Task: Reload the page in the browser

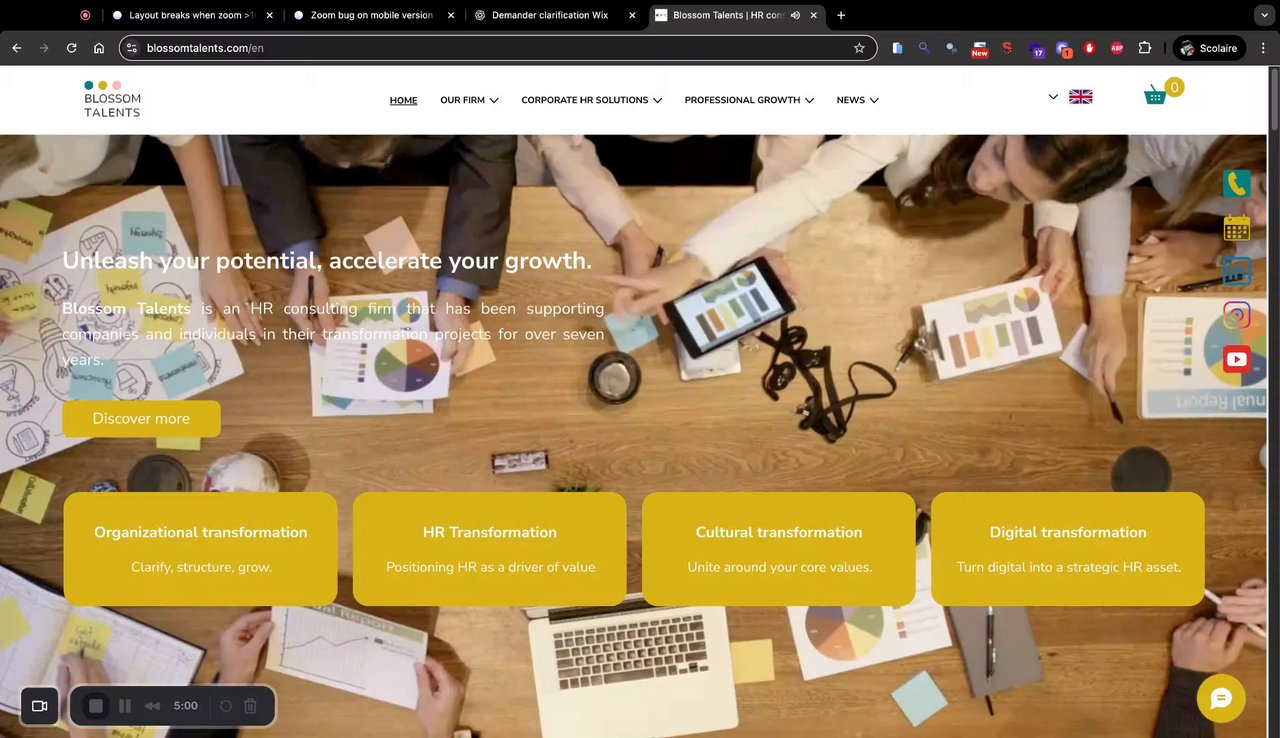Action: pos(71,48)
